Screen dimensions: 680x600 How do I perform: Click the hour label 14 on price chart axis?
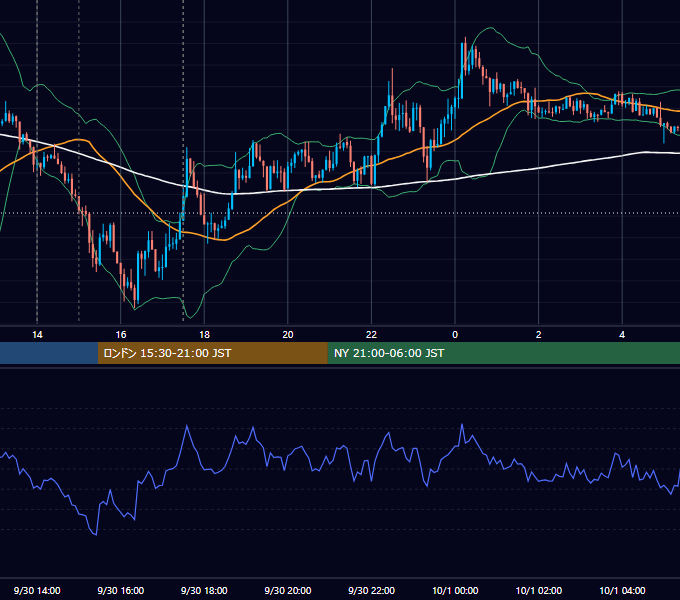tap(37, 335)
